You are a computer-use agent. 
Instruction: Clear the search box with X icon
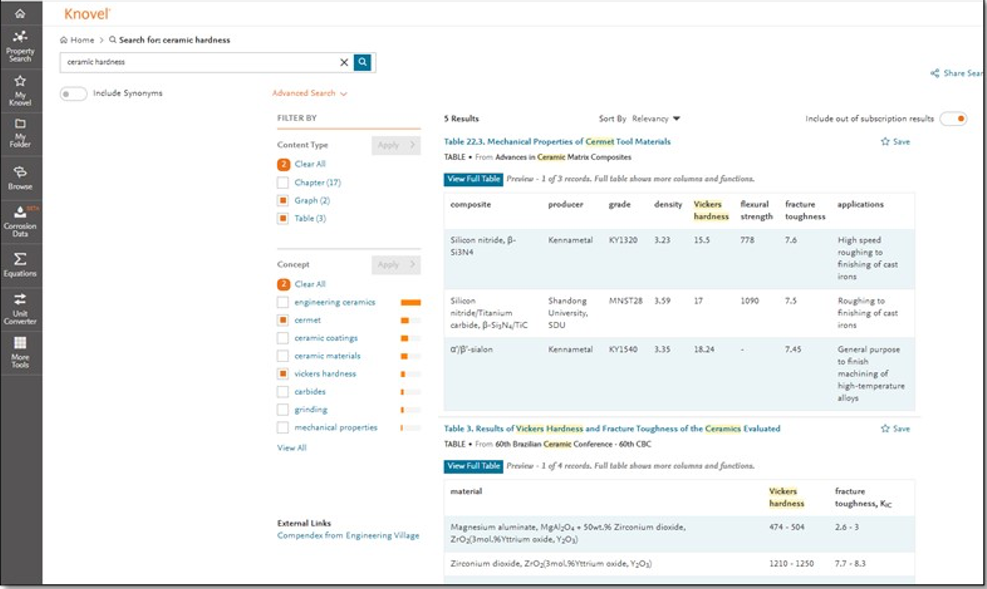(x=344, y=62)
